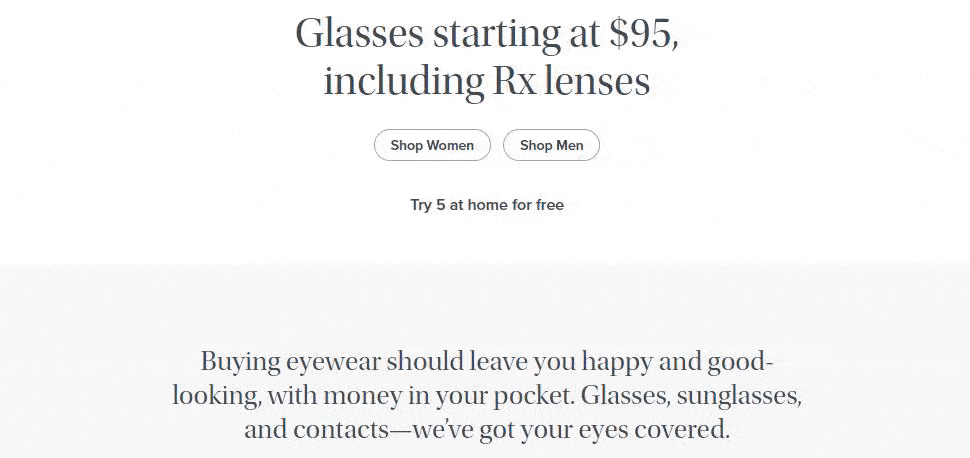The width and height of the screenshot is (970, 458).
Task: Open the Shop Men page
Action: coord(551,145)
